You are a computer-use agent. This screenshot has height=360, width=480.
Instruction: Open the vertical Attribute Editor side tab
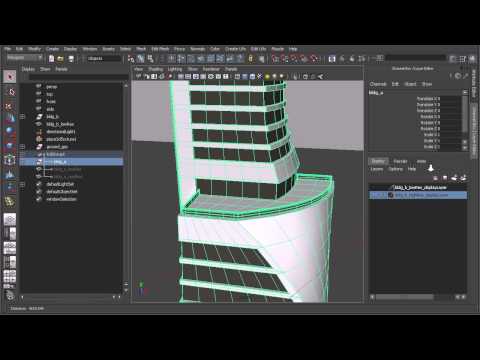[474, 84]
